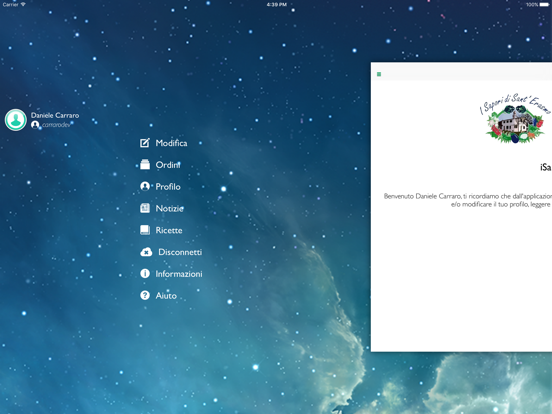Click the Modifica pencil icon
Screen dimensions: 552x414
point(145,143)
